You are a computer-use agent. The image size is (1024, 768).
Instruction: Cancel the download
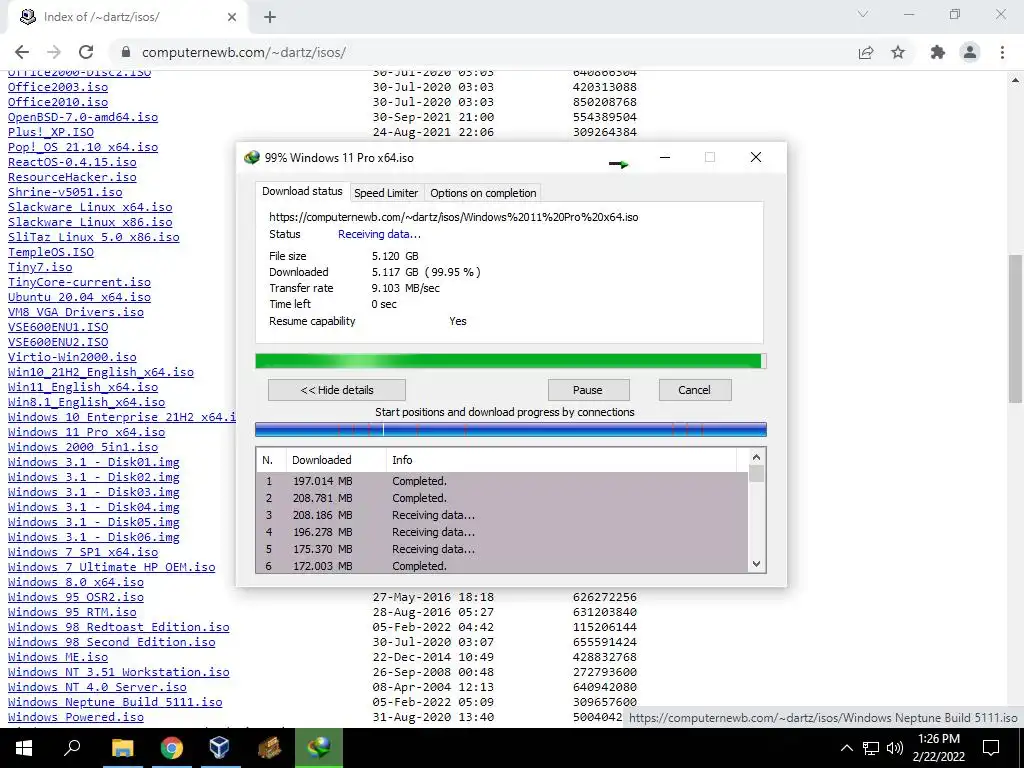[x=694, y=390]
